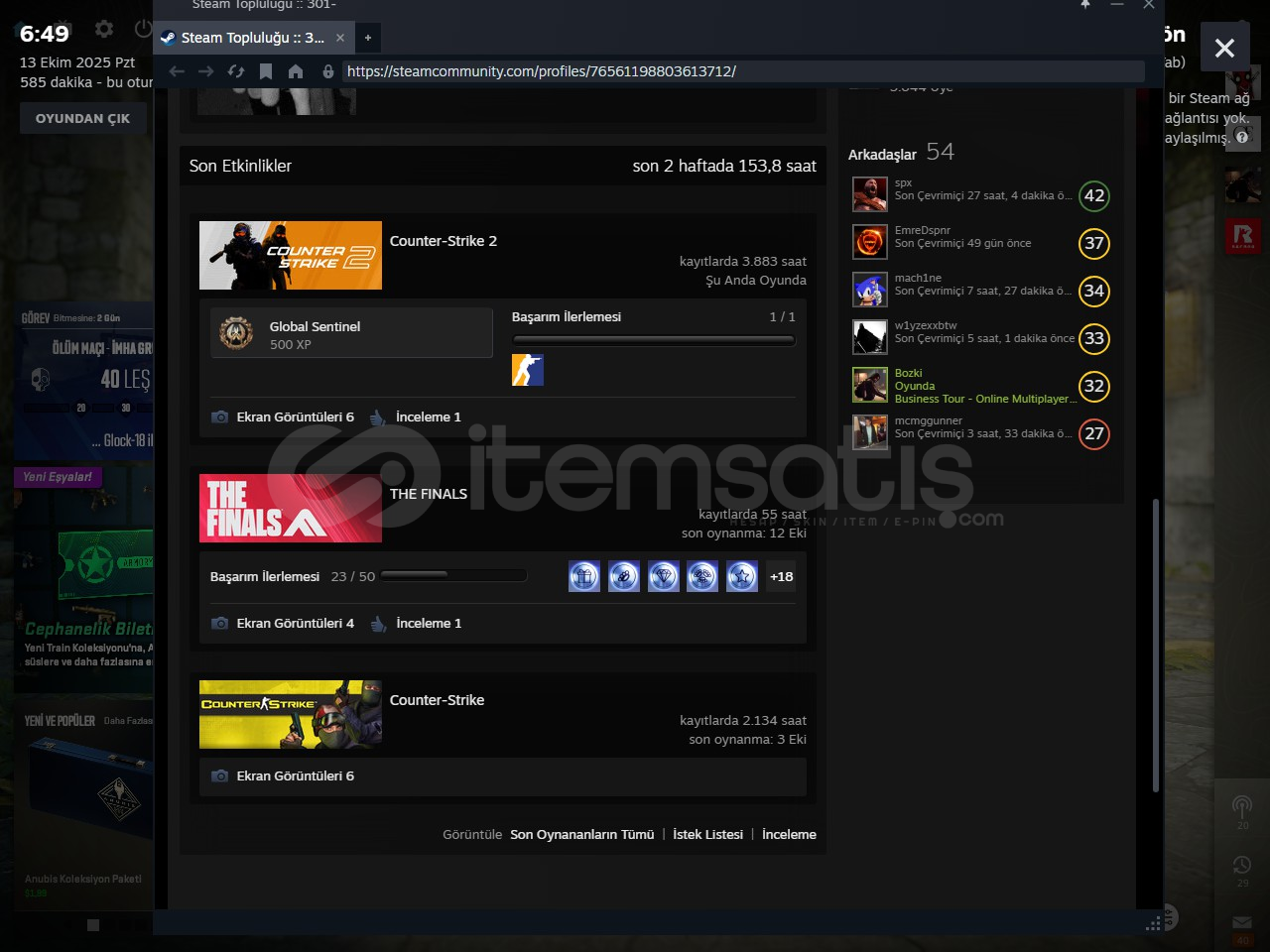Open the Global Sentinel badge
Image resolution: width=1270 pixels, height=952 pixels.
pyautogui.click(x=351, y=332)
